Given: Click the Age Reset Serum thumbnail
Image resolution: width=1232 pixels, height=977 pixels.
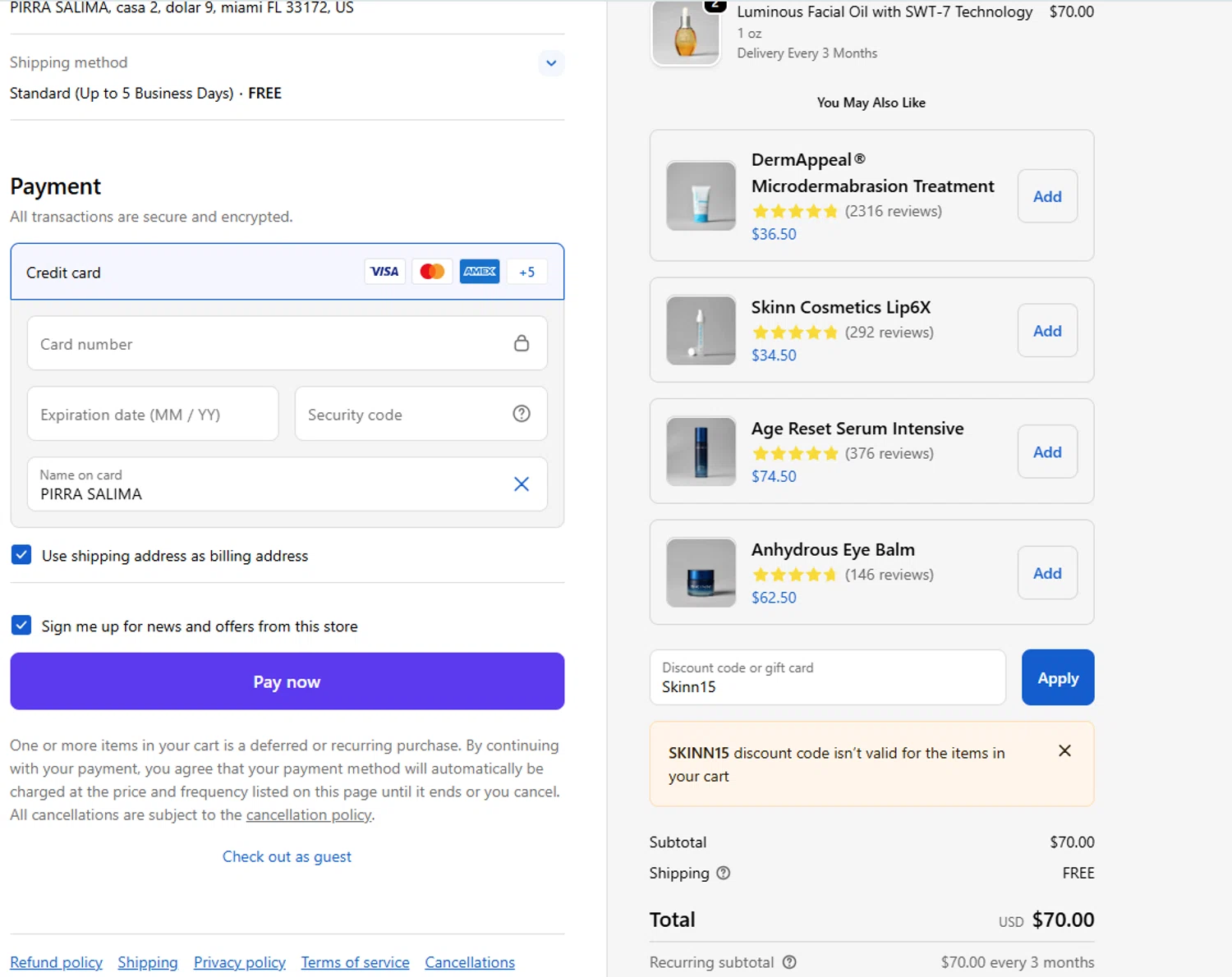Looking at the screenshot, I should pyautogui.click(x=701, y=452).
